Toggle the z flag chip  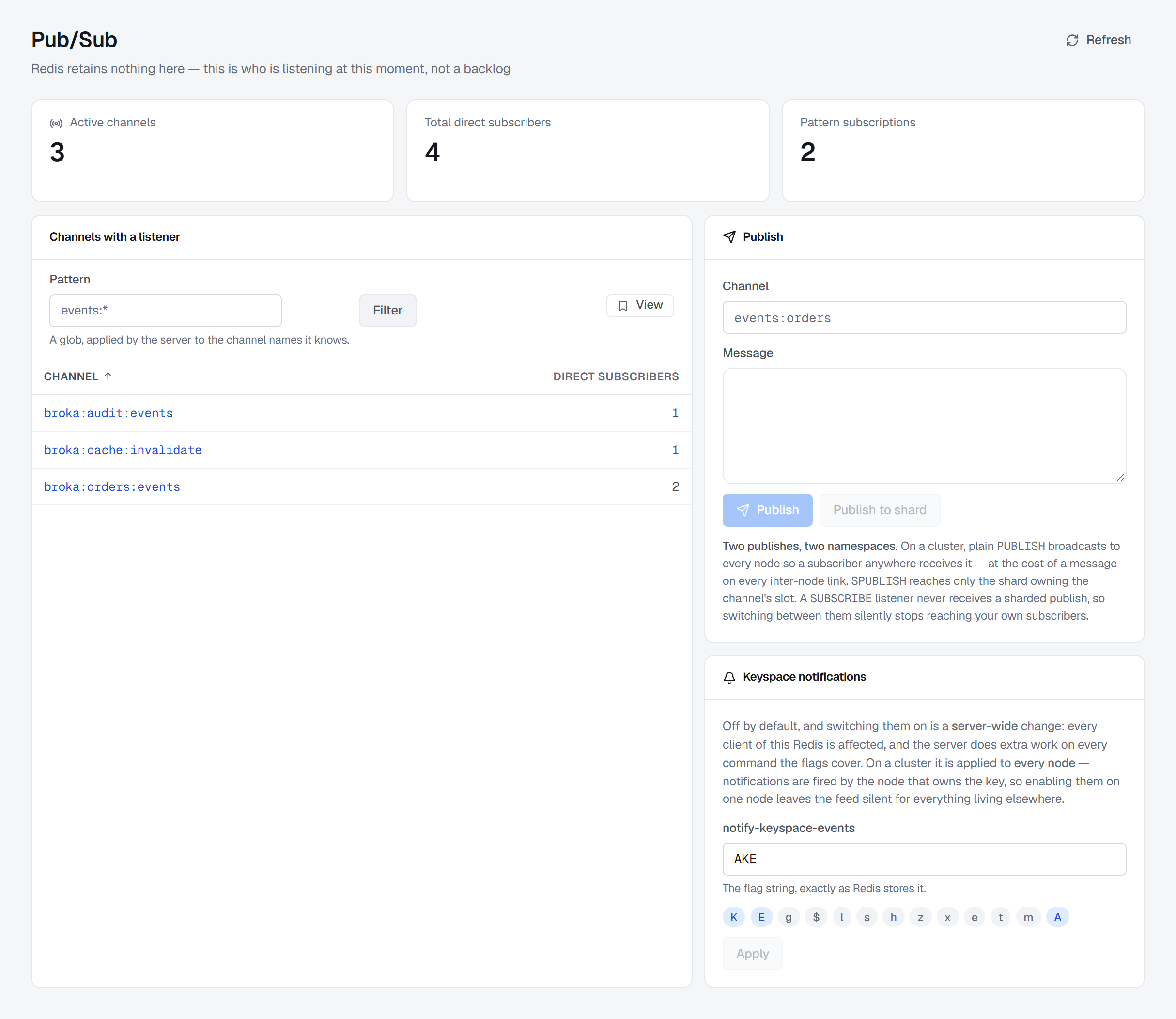(920, 917)
